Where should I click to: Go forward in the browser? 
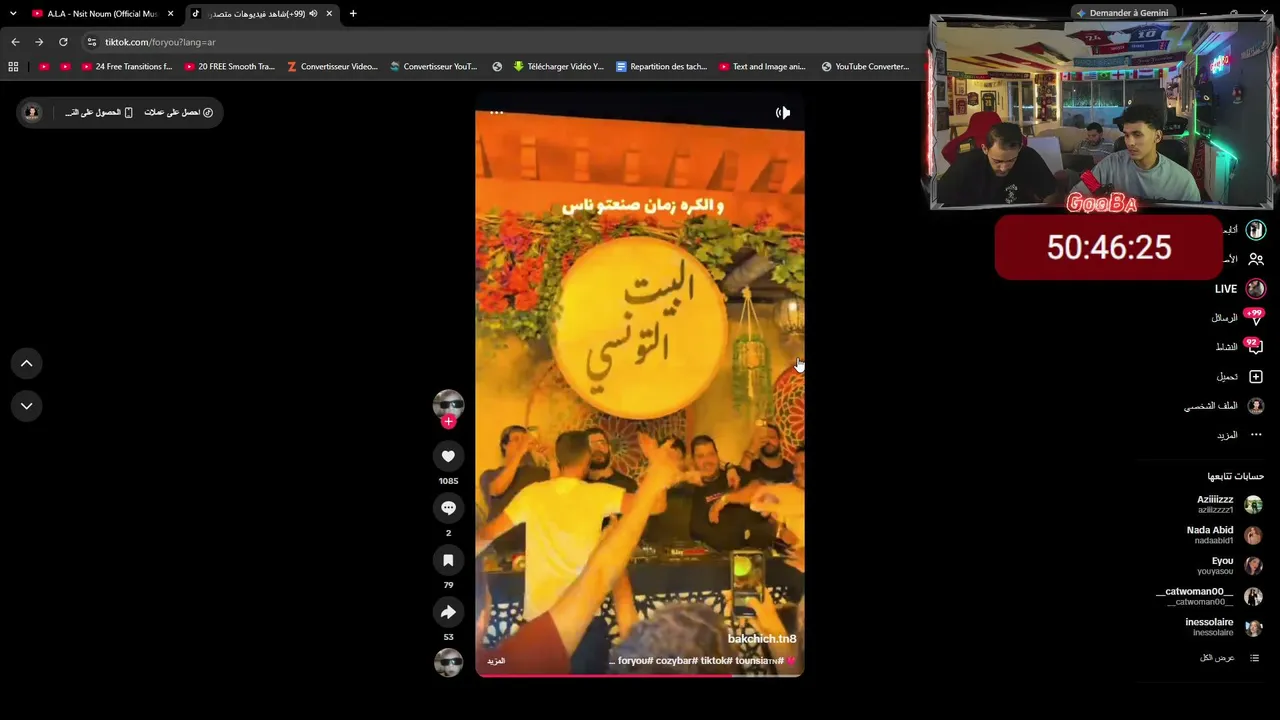(39, 42)
